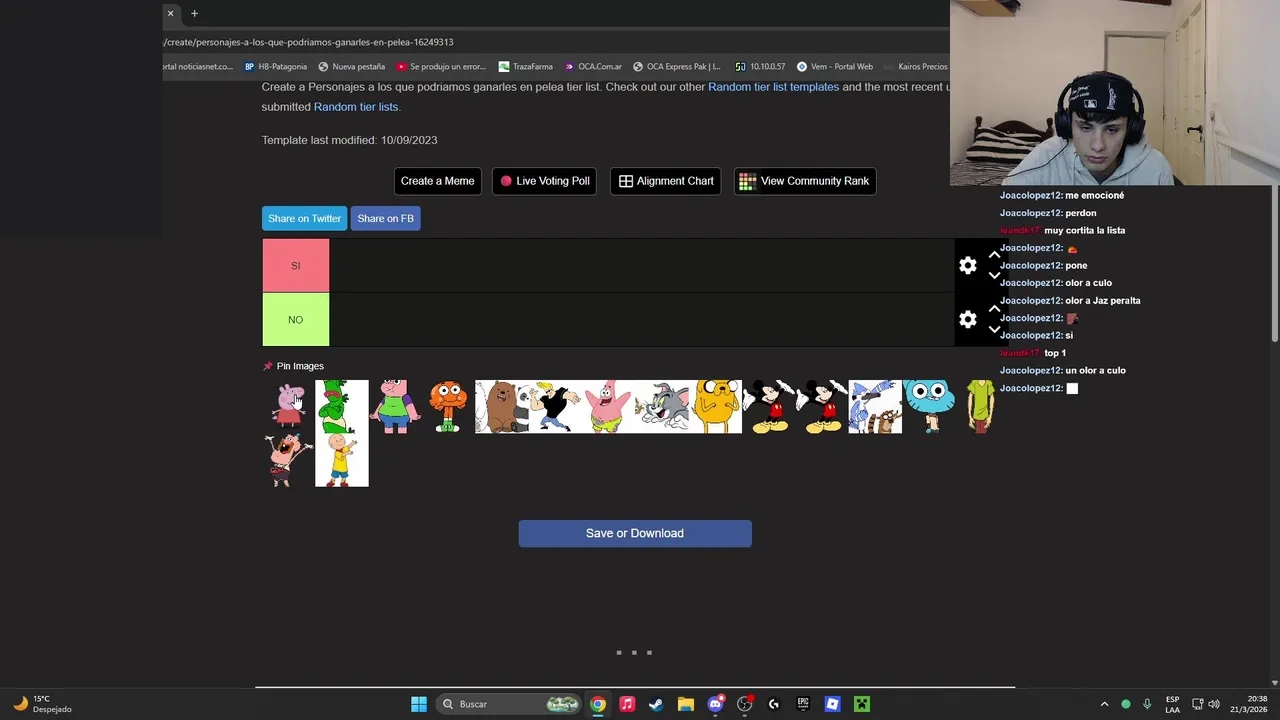Image resolution: width=1280 pixels, height=720 pixels.
Task: Select the Clarence character image
Action: pyautogui.click(x=395, y=406)
